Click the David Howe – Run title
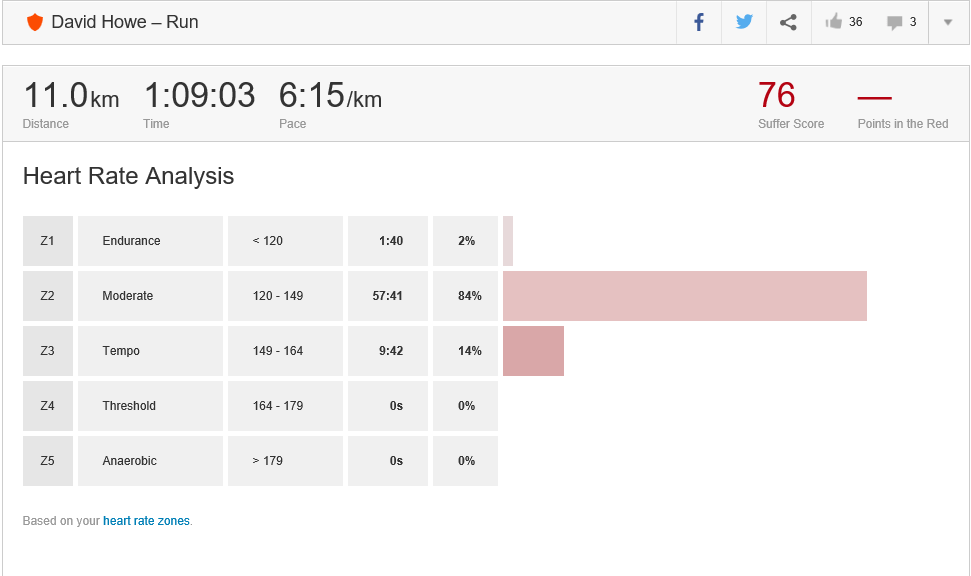971x576 pixels. click(x=125, y=22)
